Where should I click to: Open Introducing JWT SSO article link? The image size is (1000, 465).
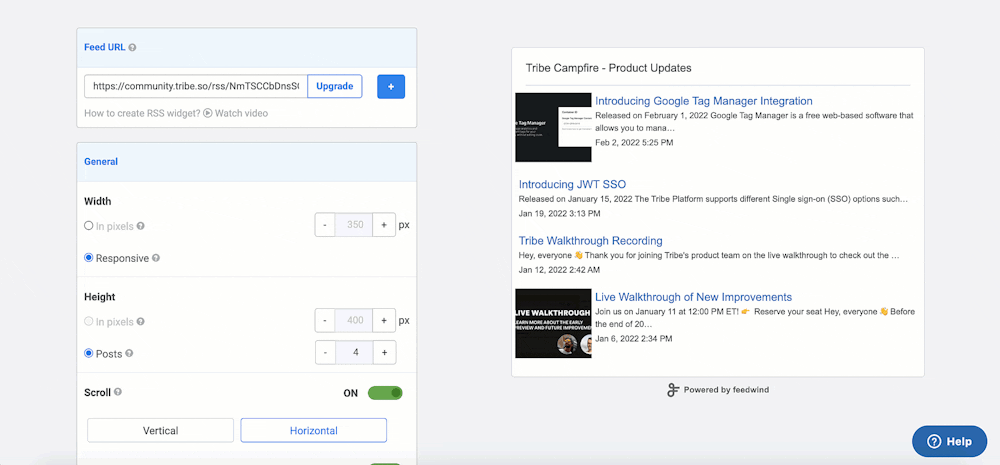tap(572, 184)
